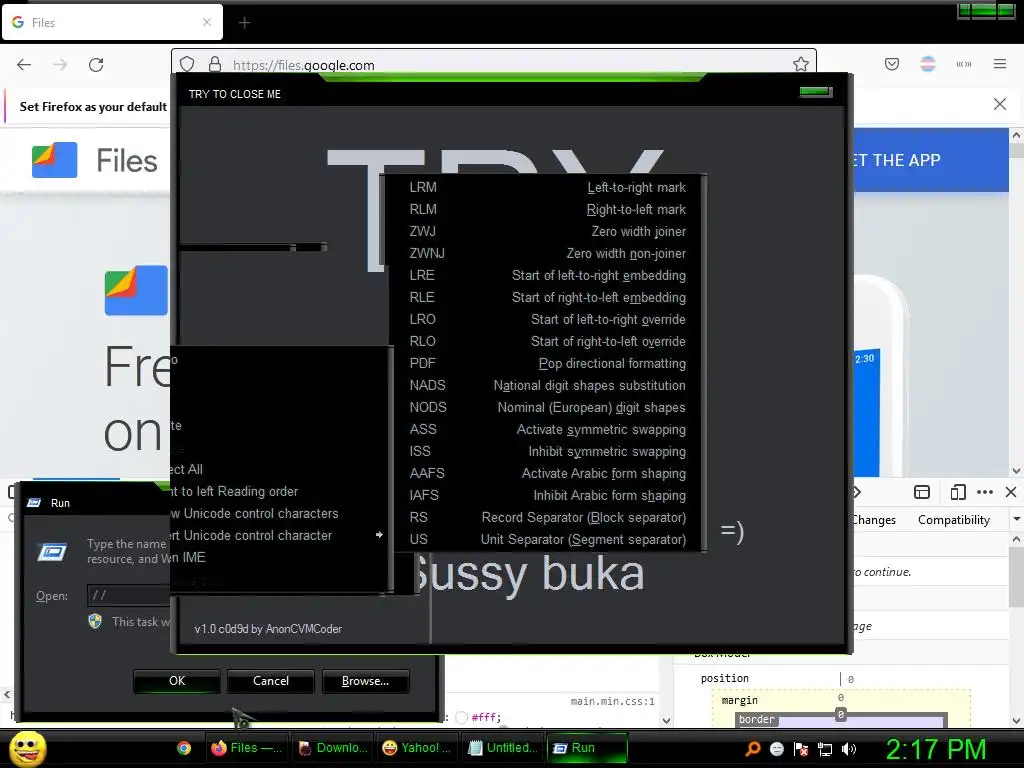This screenshot has height=768, width=1024.
Task: Click Browse in the Run dialog
Action: 366,681
